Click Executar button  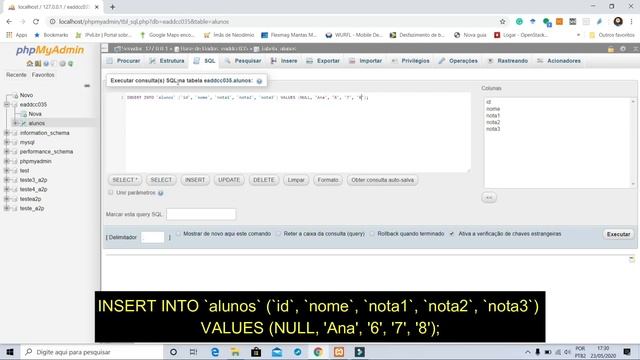[x=618, y=234]
